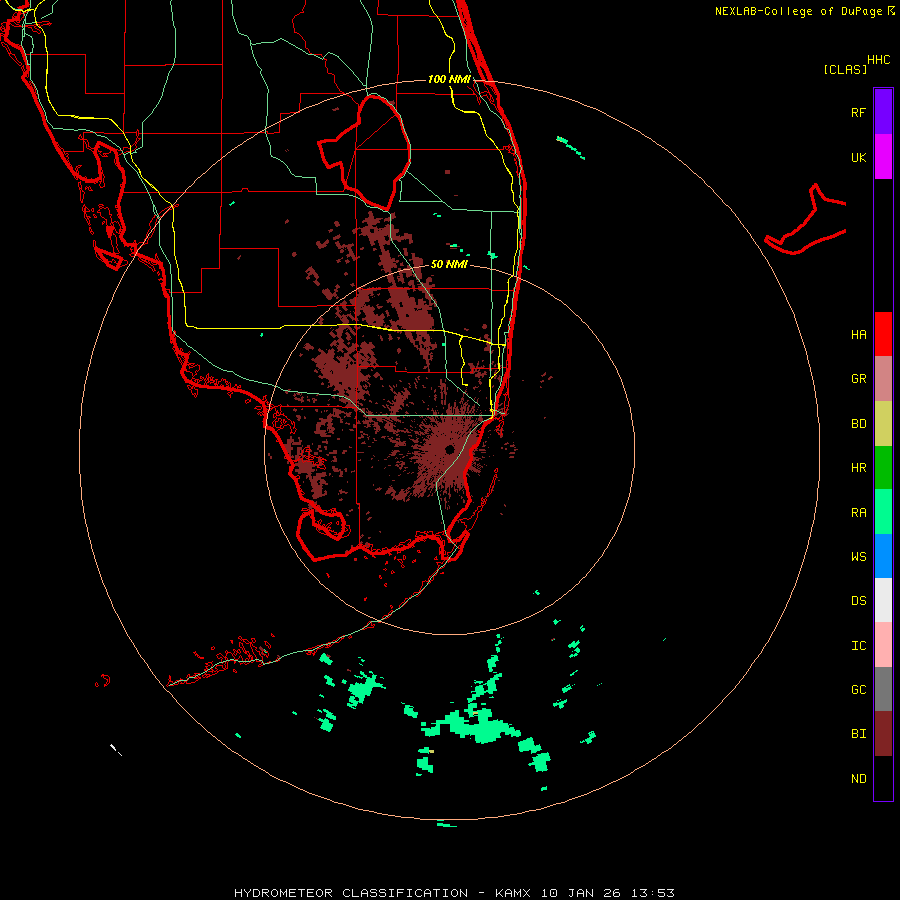Click the DS legend label

click(858, 601)
